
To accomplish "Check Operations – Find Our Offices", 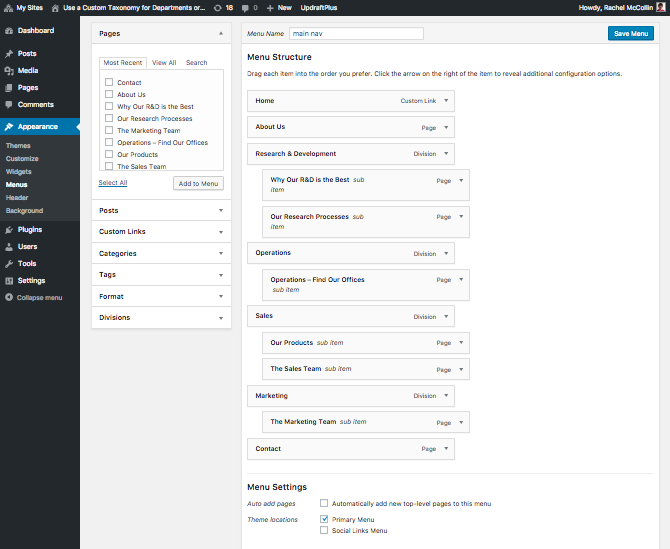I will click(109, 142).
